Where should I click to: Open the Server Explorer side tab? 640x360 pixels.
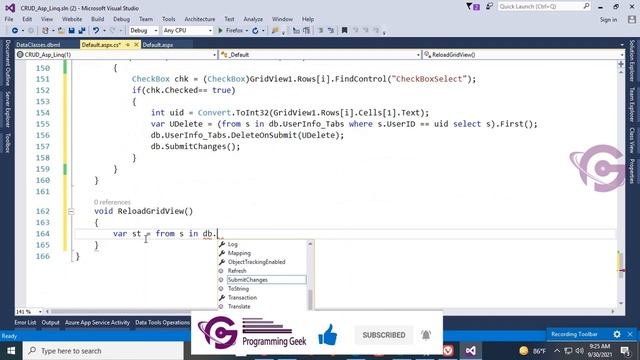7,109
